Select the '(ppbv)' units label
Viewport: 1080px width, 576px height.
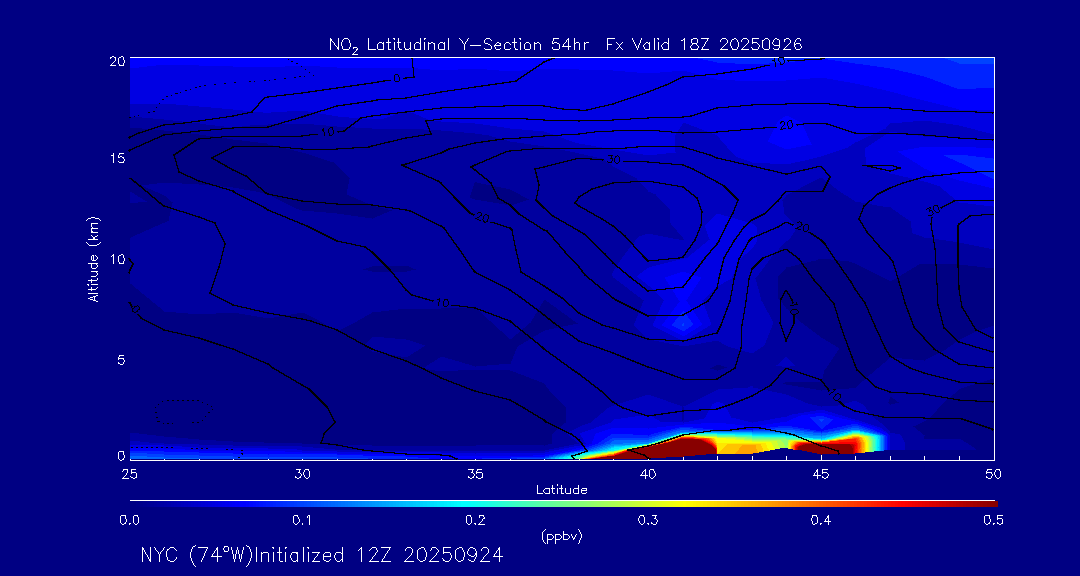click(x=562, y=537)
